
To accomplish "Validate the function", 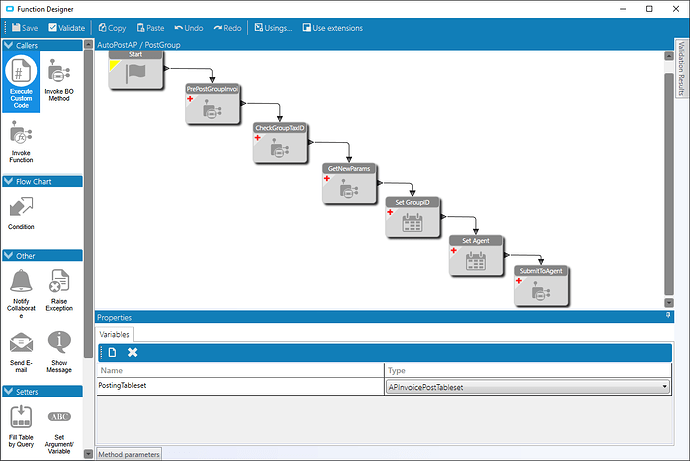I will coord(66,28).
